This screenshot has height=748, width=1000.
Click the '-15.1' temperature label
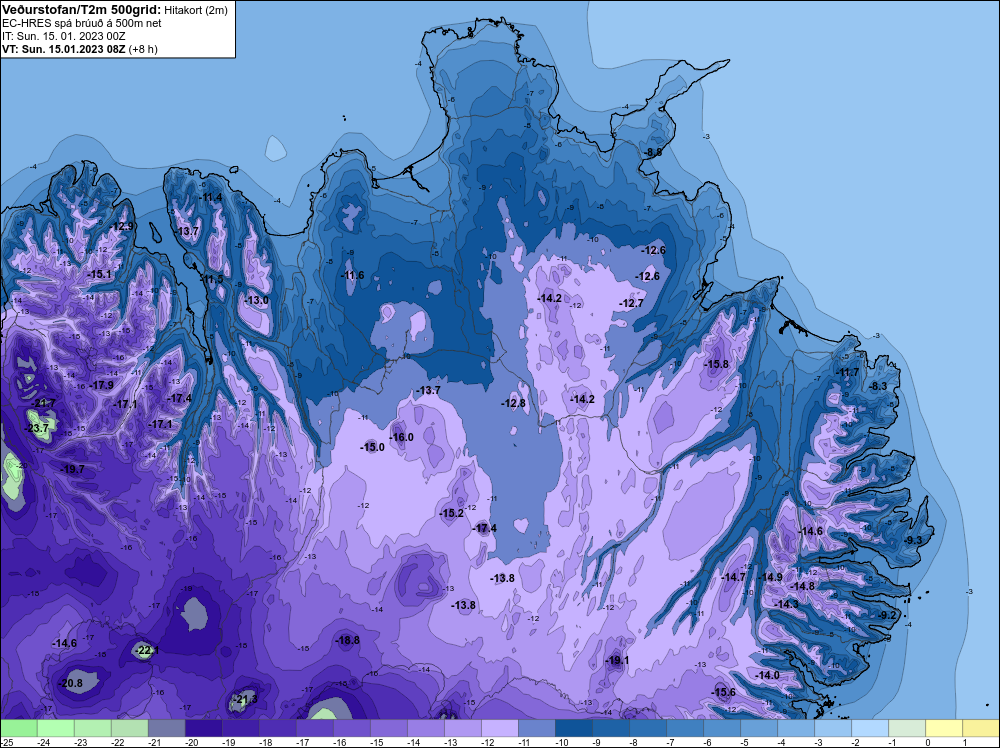tap(99, 274)
